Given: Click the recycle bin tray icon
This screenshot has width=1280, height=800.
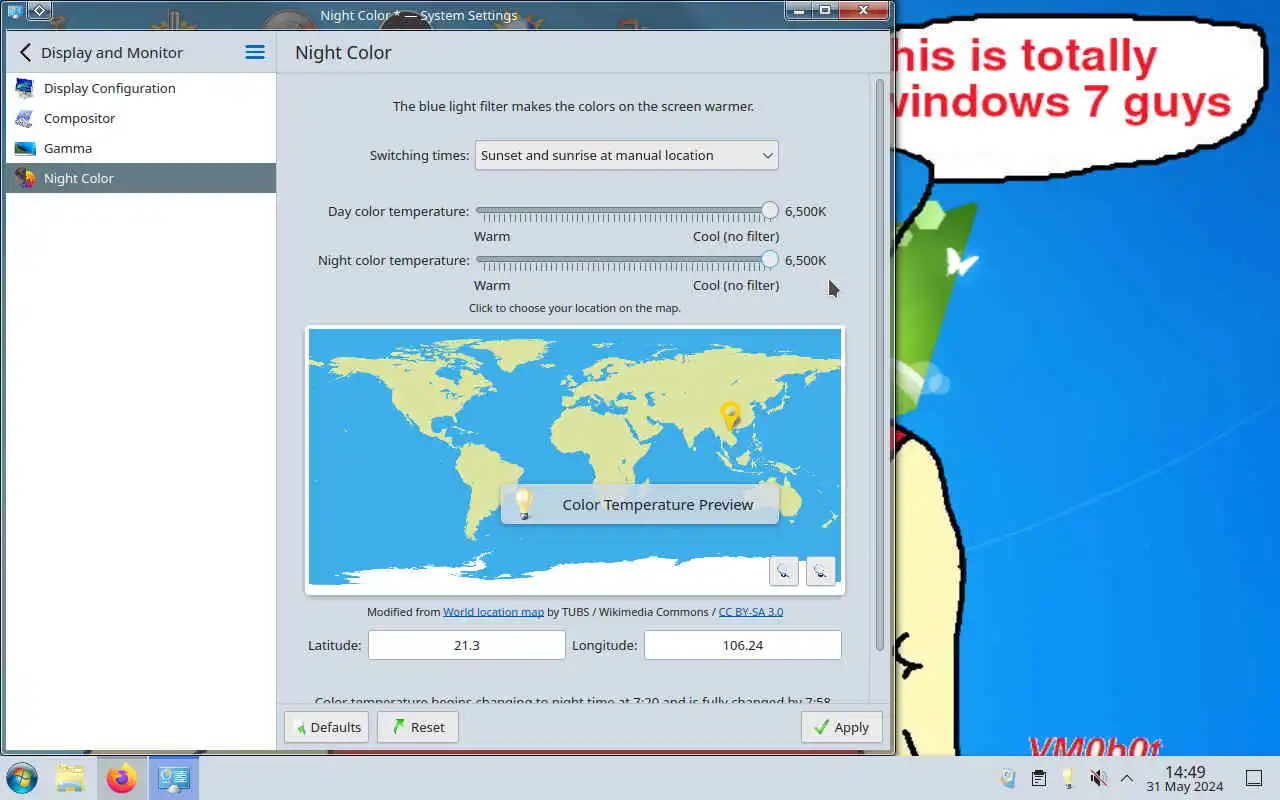Looking at the screenshot, I should pos(1008,778).
